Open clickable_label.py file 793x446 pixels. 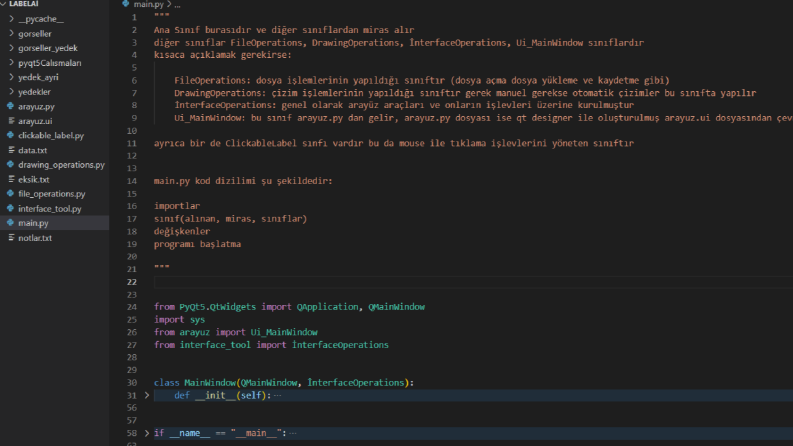(x=51, y=136)
